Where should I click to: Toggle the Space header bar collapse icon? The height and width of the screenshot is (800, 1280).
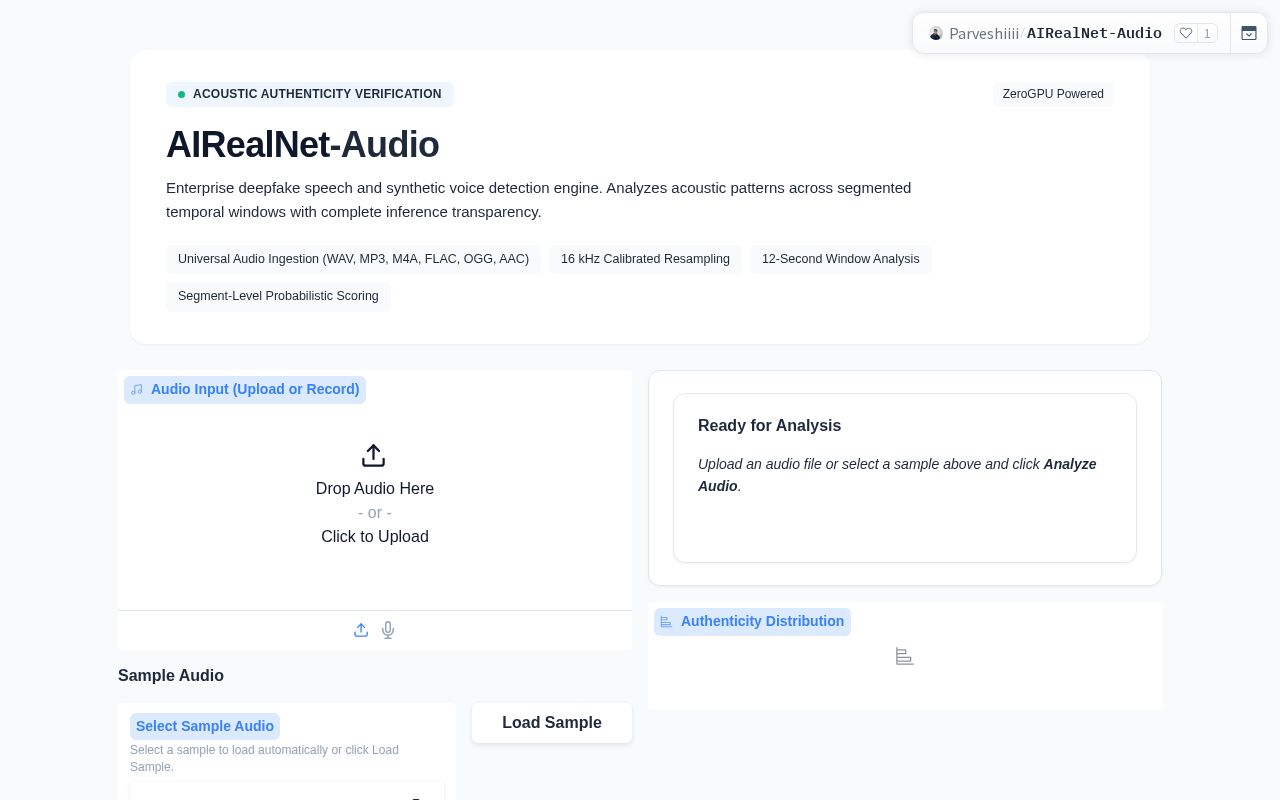[1249, 33]
